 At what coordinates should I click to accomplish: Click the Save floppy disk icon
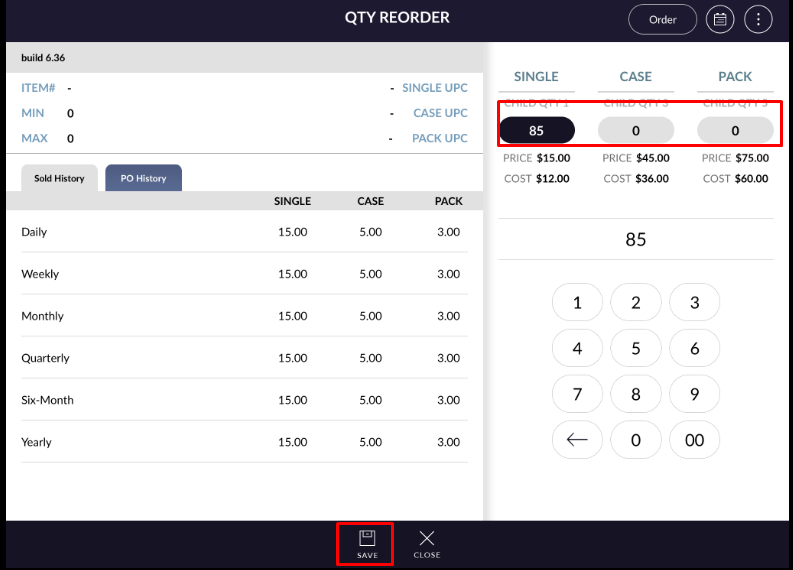pos(367,538)
